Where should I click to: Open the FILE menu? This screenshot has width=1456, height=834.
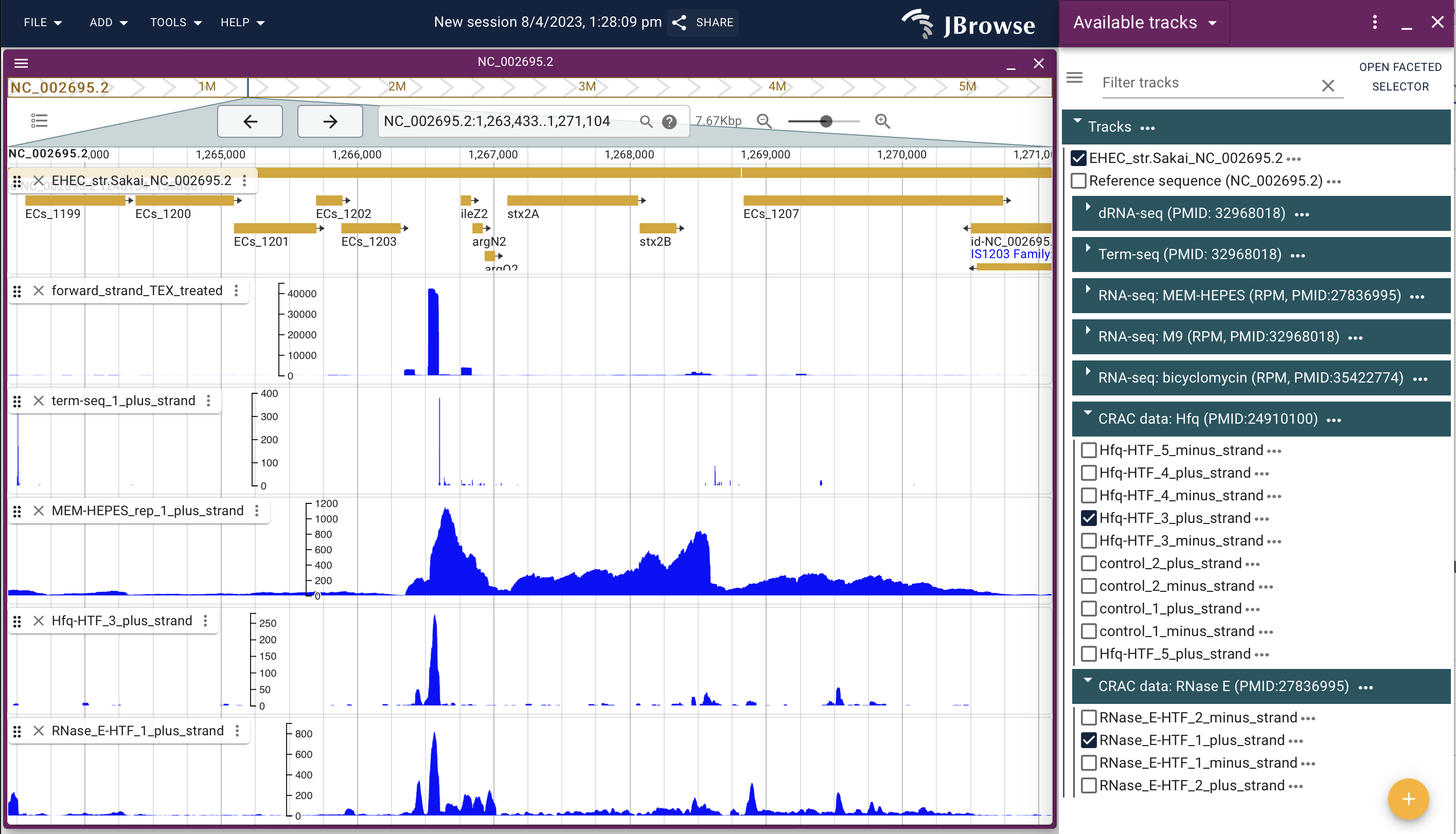pyautogui.click(x=42, y=22)
